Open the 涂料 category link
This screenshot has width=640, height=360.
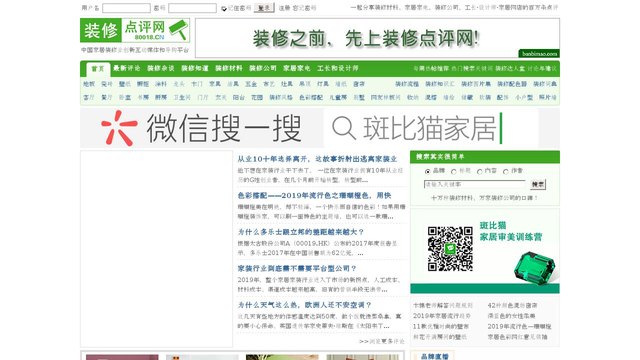(x=161, y=84)
